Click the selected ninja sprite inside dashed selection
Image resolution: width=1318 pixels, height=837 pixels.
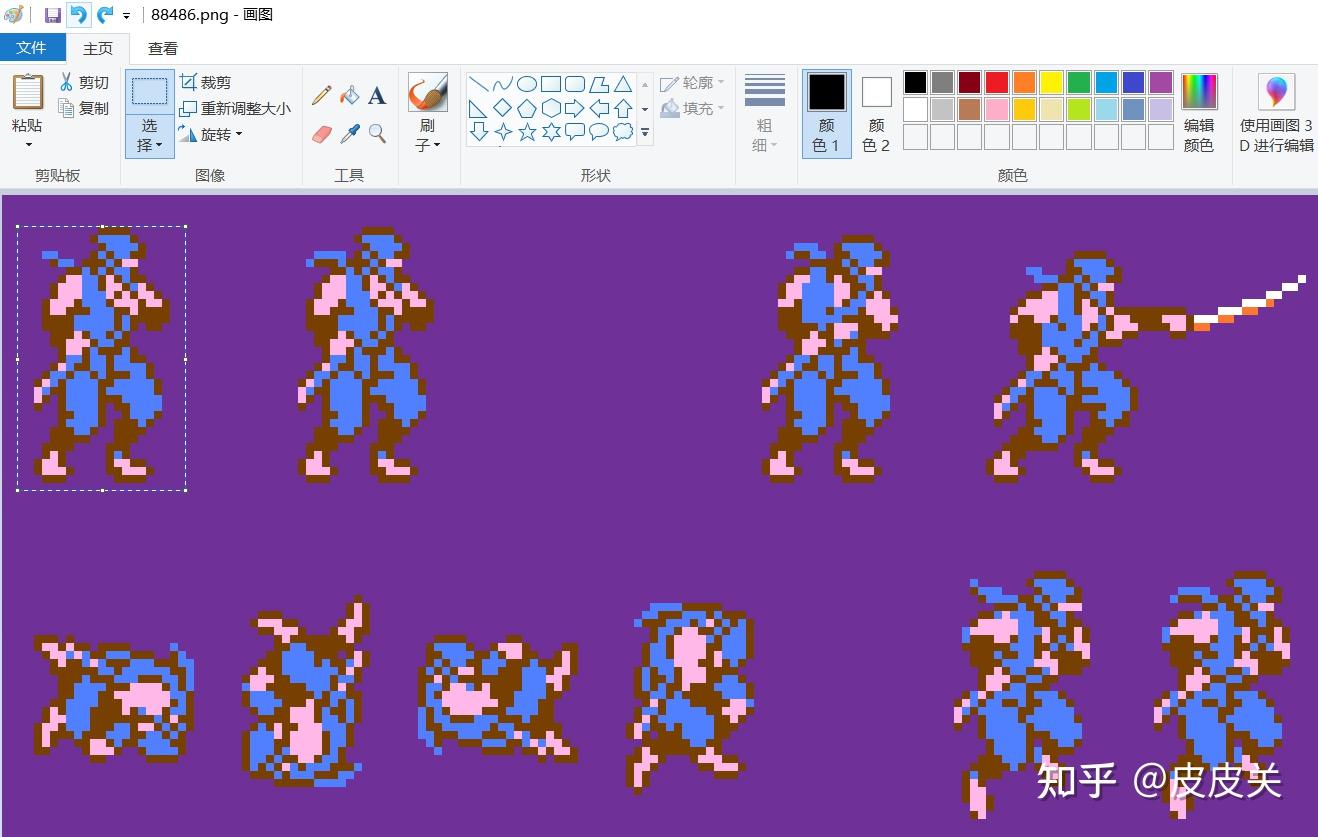pyautogui.click(x=101, y=355)
